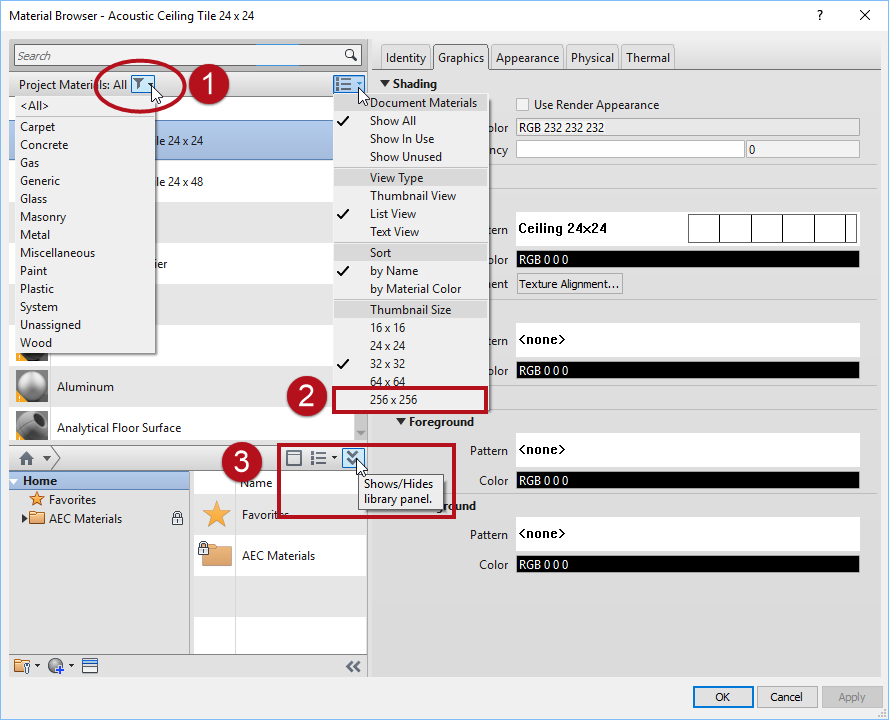
Task: Collapse material browser with double-arrow icon
Action: tap(352, 666)
